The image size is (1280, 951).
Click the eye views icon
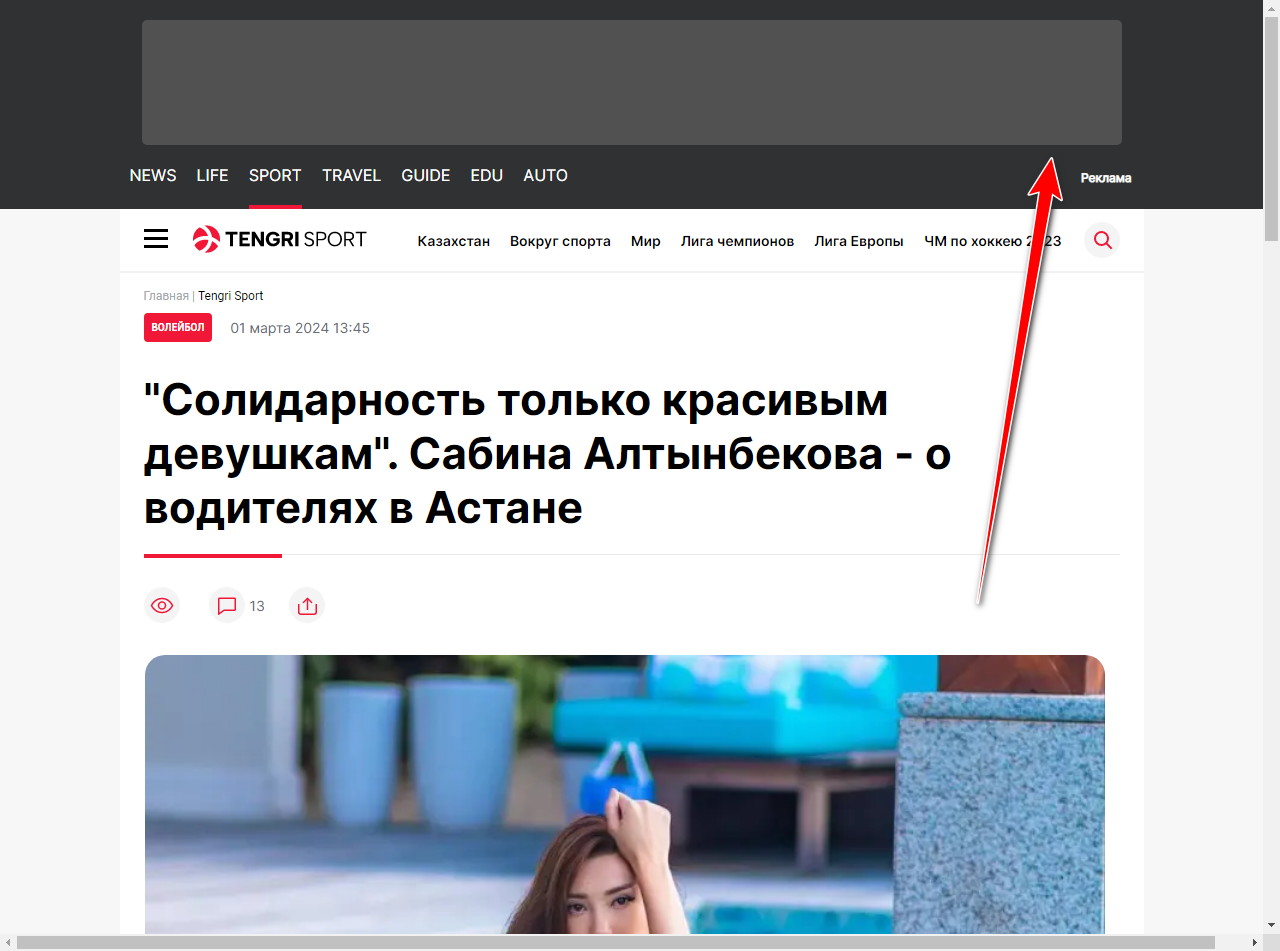[162, 606]
